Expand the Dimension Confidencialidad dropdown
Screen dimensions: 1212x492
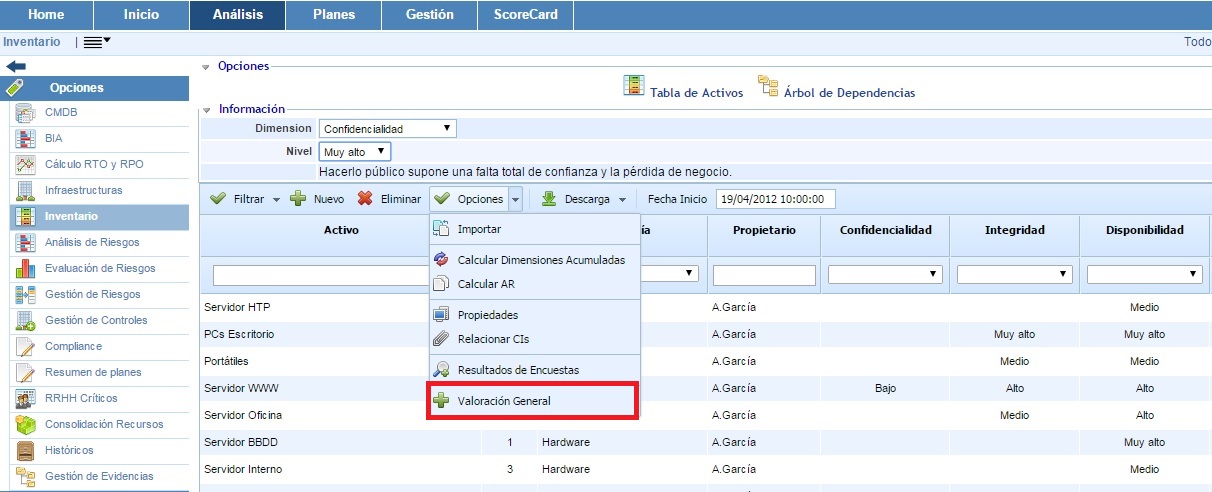click(388, 129)
